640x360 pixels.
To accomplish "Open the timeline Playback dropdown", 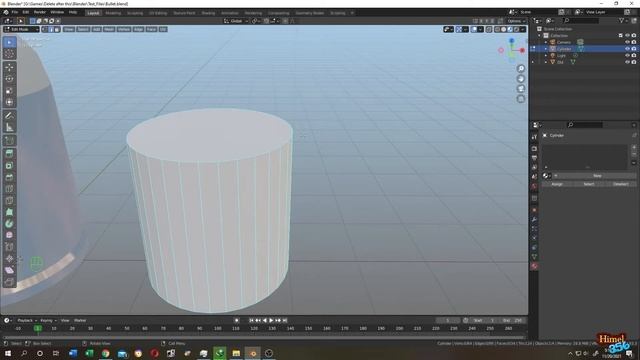I will 27,320.
